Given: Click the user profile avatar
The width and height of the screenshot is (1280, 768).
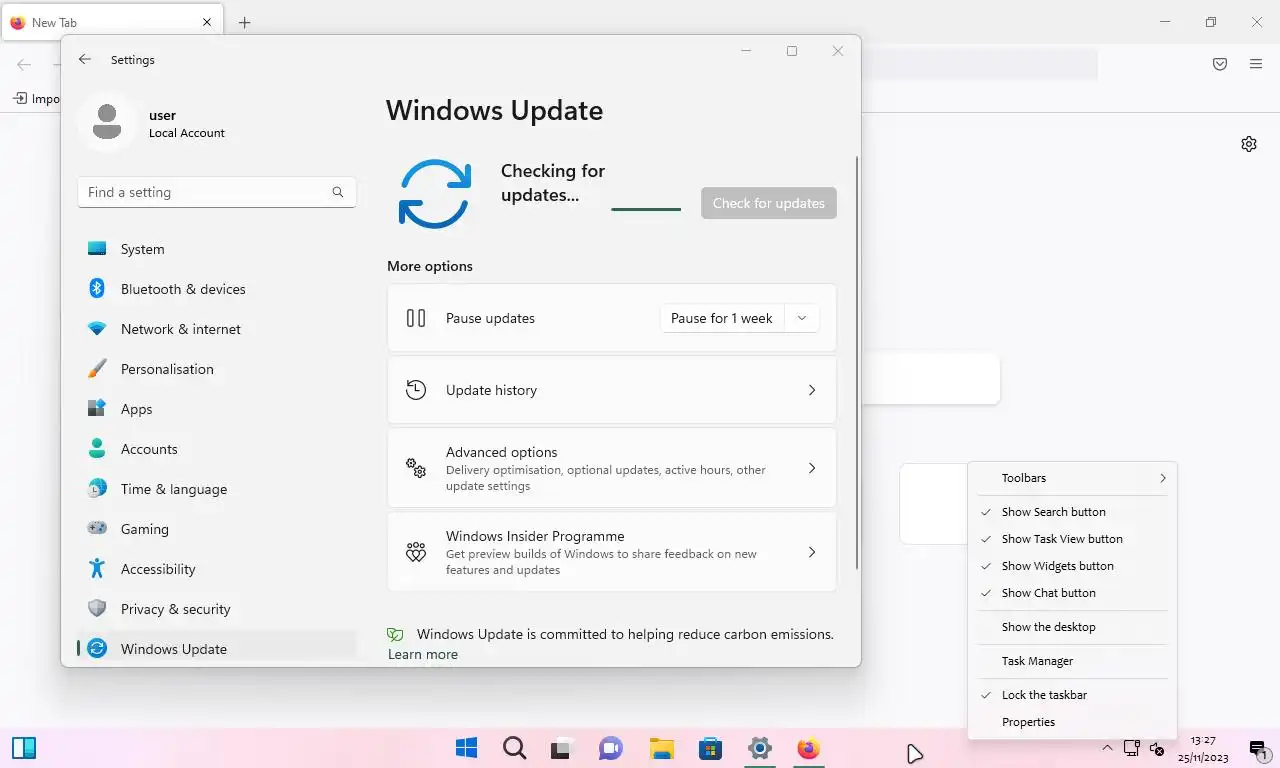Looking at the screenshot, I should [x=107, y=123].
